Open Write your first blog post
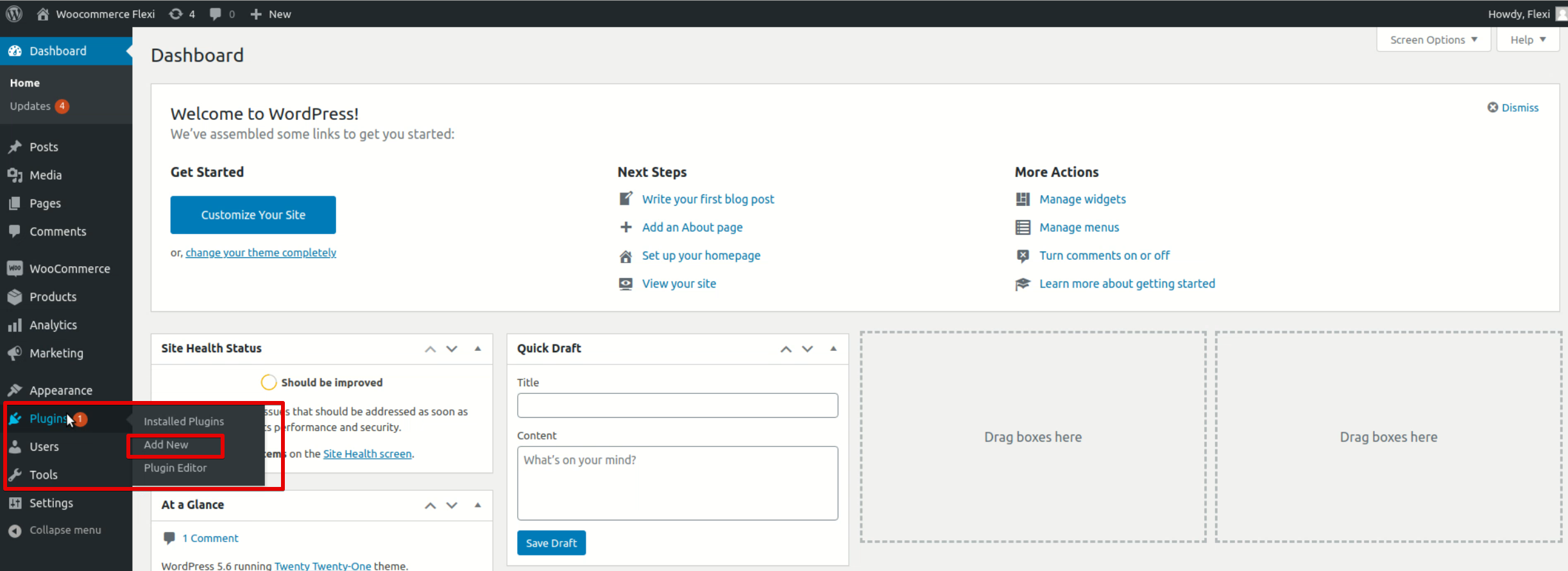The width and height of the screenshot is (1568, 571). [x=708, y=199]
